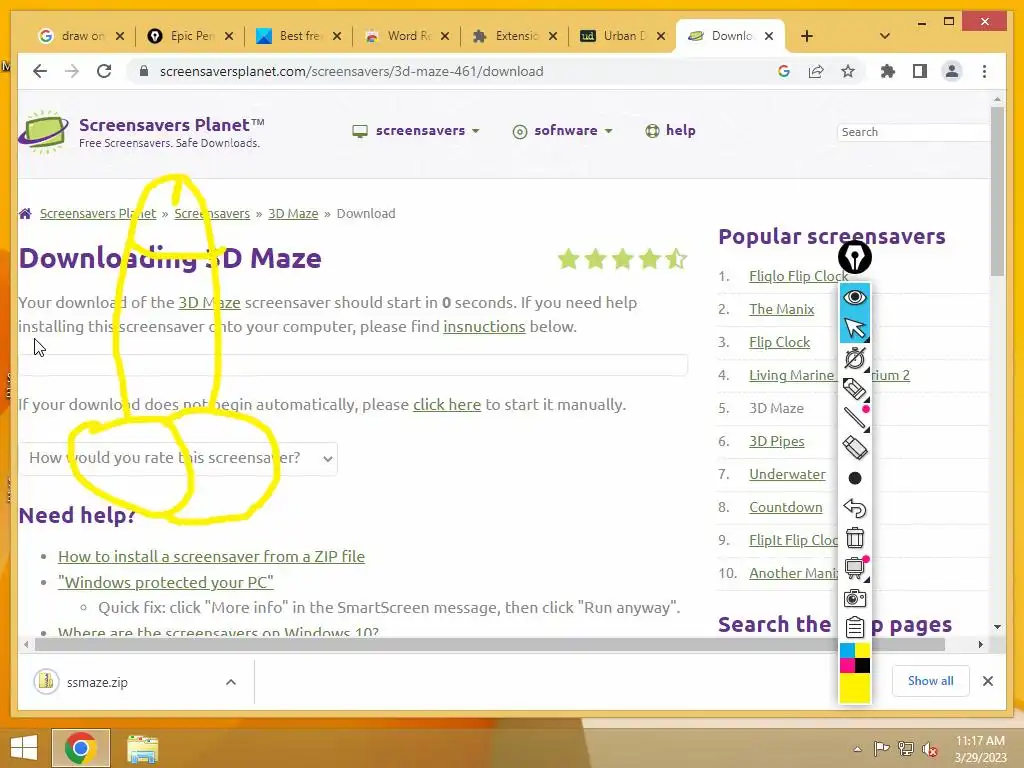The height and width of the screenshot is (768, 1024).
Task: Click the address bar URL
Action: [x=351, y=71]
